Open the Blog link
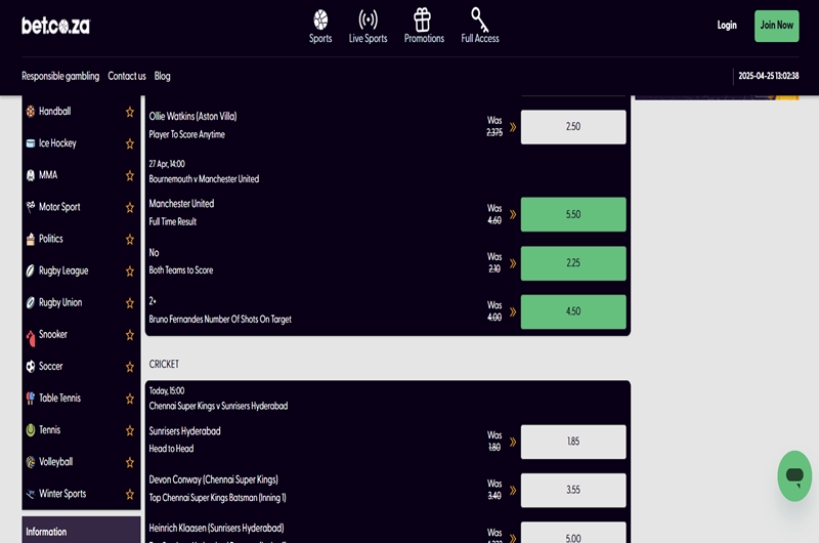 pyautogui.click(x=162, y=76)
